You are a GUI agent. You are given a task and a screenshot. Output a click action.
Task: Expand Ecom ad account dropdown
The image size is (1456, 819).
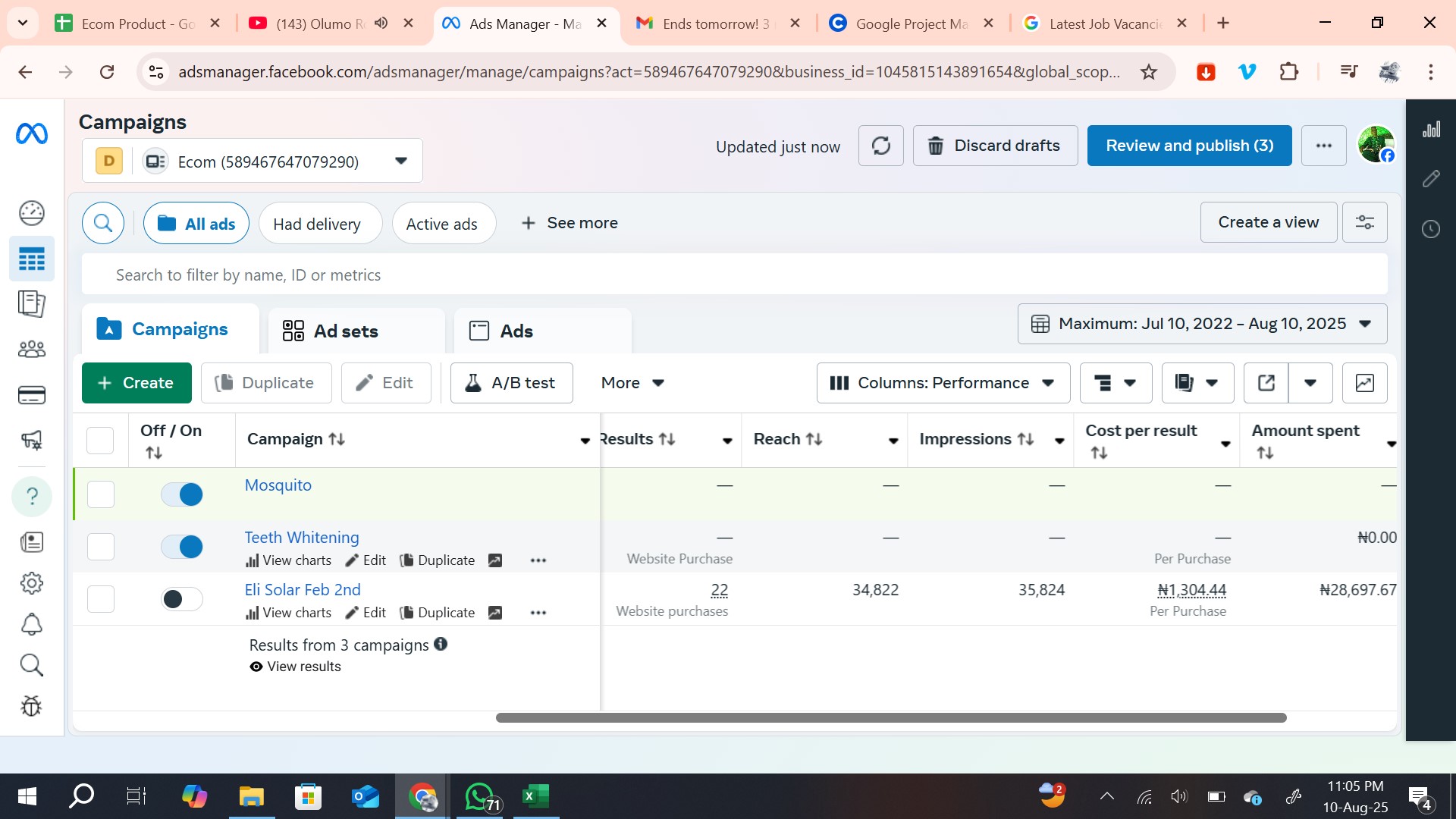click(x=253, y=161)
